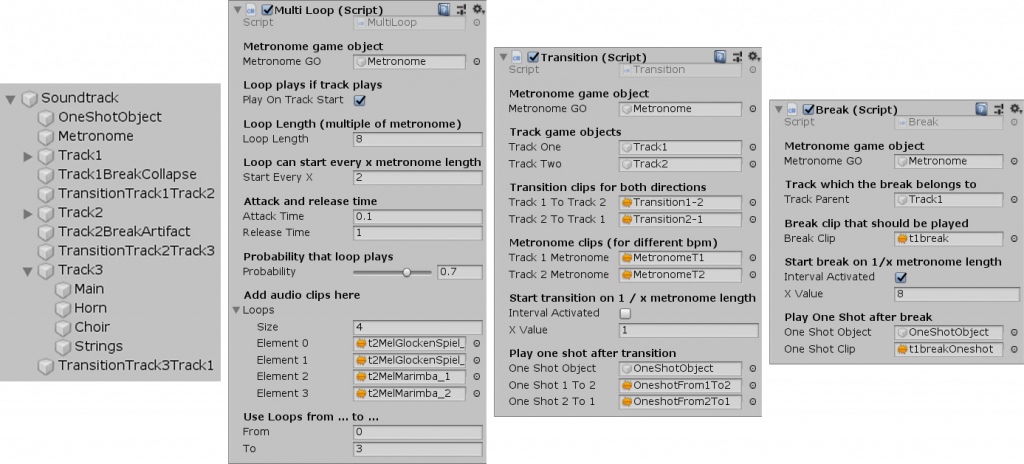Select the Choir object in the hierarchy
Image resolution: width=1024 pixels, height=464 pixels.
pyautogui.click(x=92, y=327)
